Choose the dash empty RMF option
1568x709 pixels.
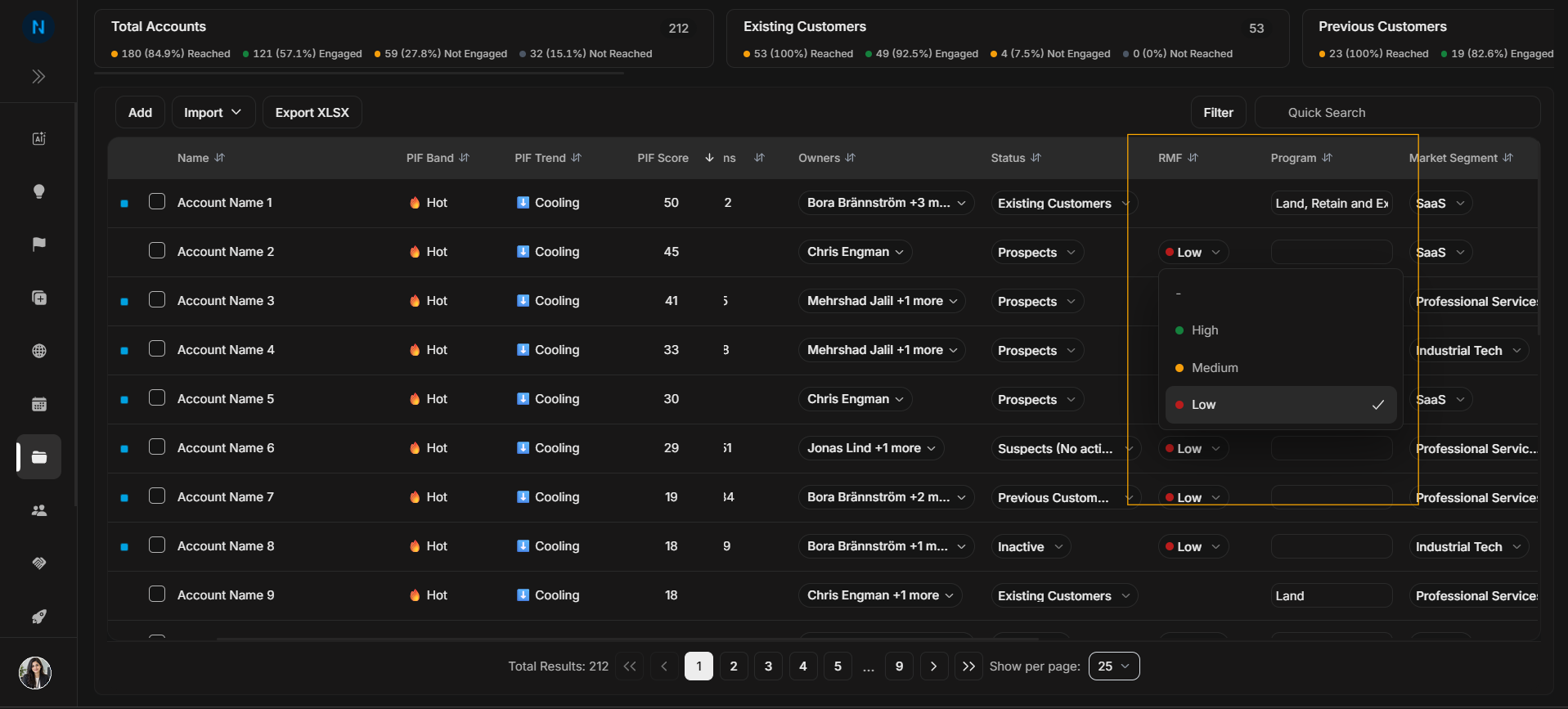point(1281,293)
